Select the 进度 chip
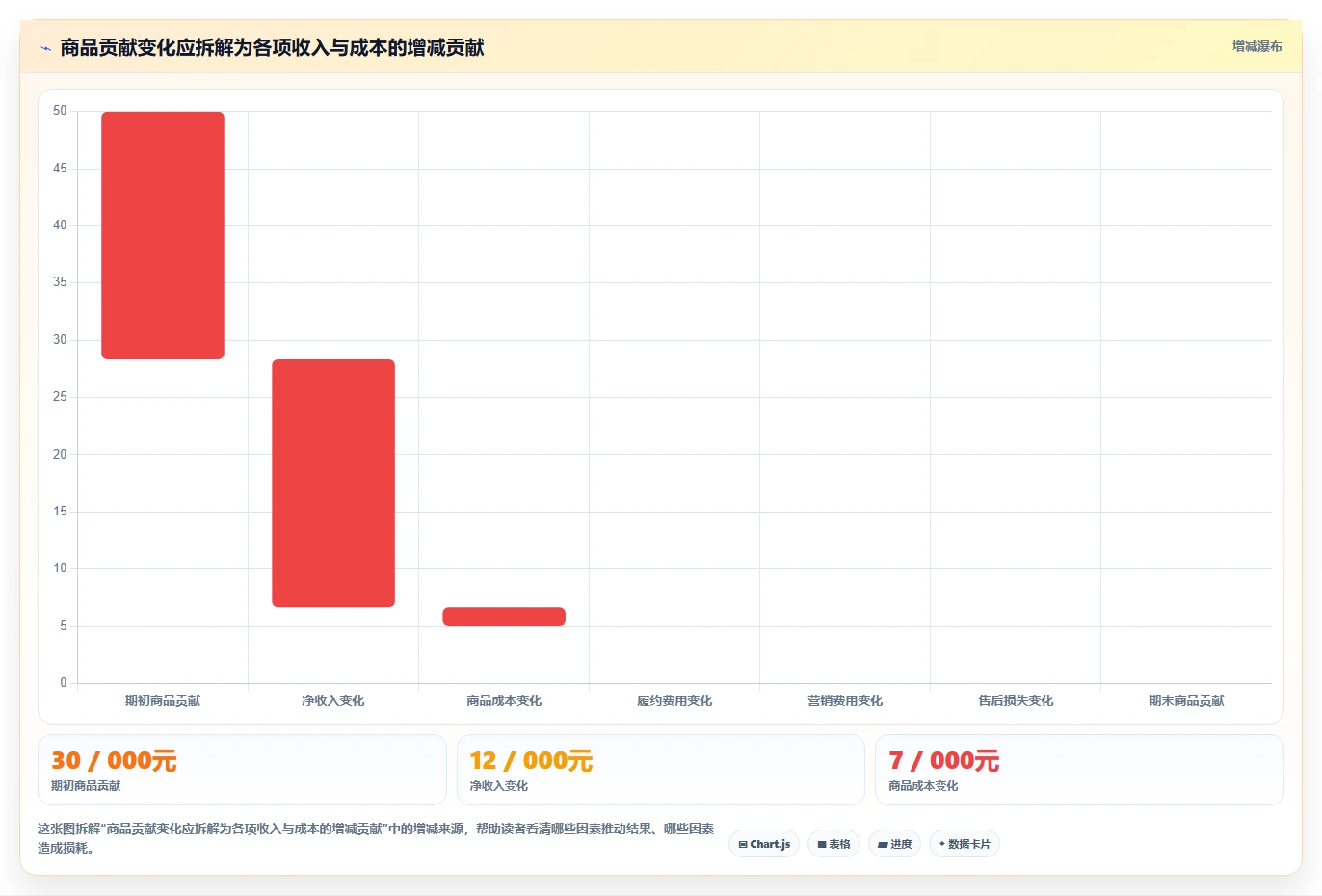 (894, 844)
